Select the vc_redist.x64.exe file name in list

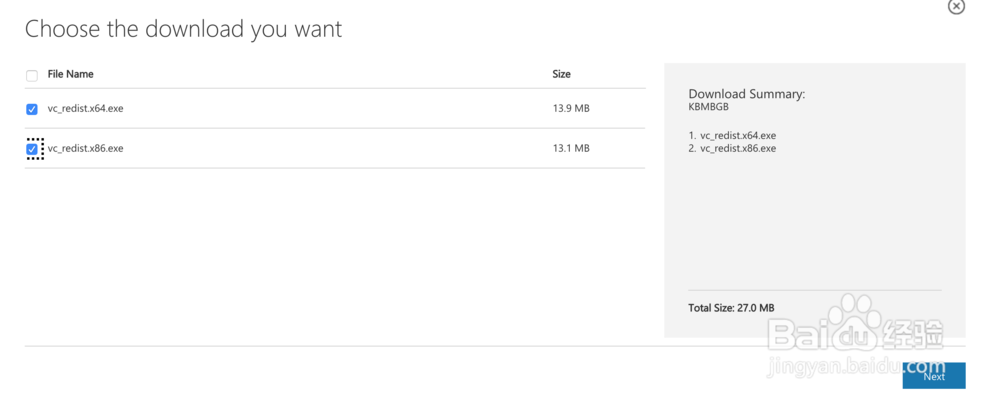tap(85, 108)
